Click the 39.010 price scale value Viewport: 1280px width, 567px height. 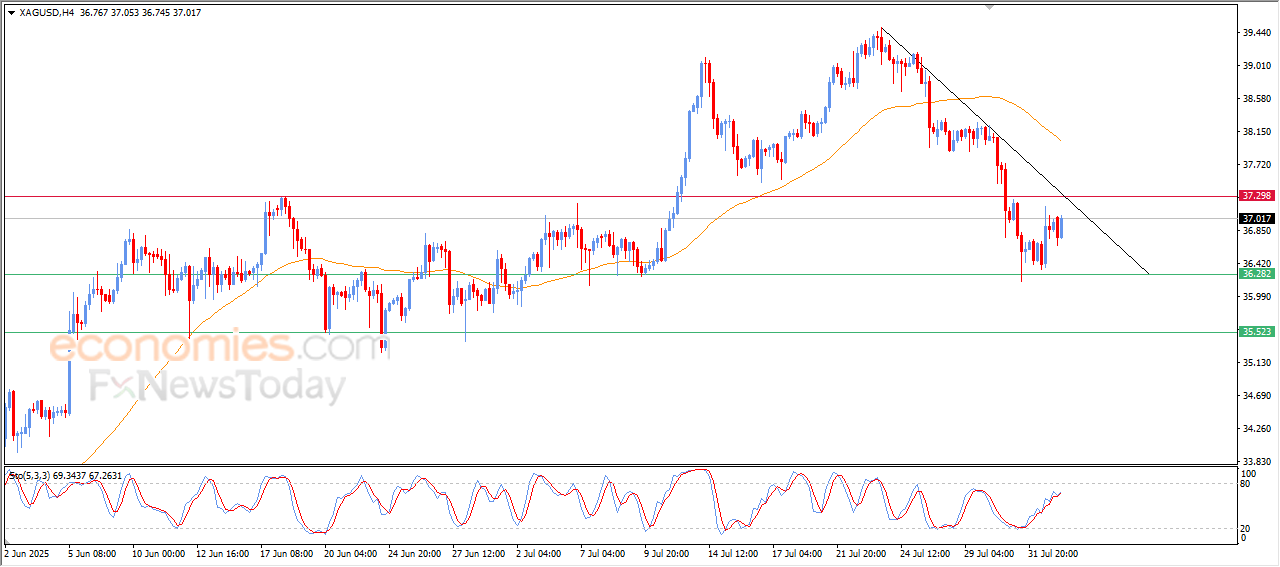(x=1257, y=66)
